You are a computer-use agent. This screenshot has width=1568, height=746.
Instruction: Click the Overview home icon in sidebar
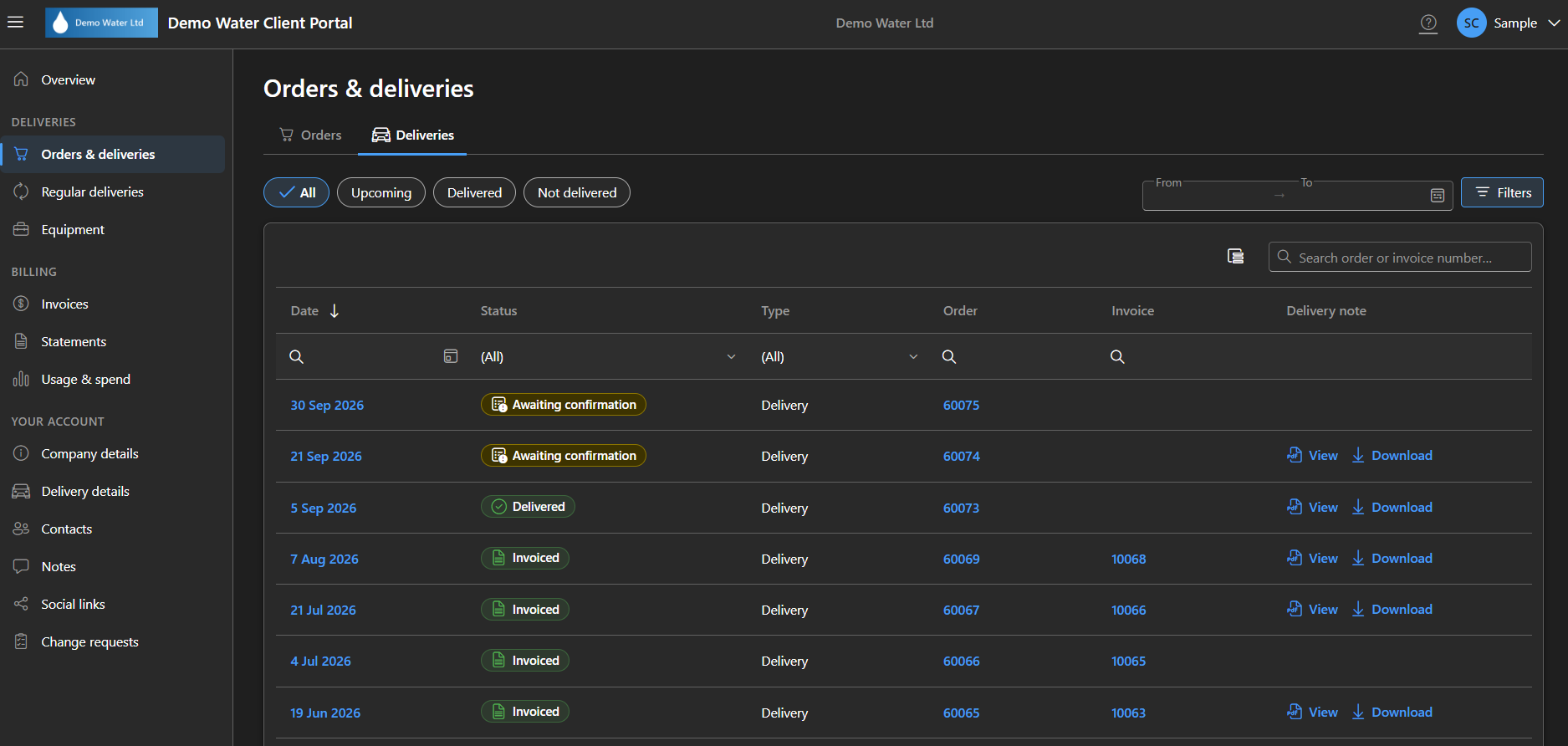(21, 79)
